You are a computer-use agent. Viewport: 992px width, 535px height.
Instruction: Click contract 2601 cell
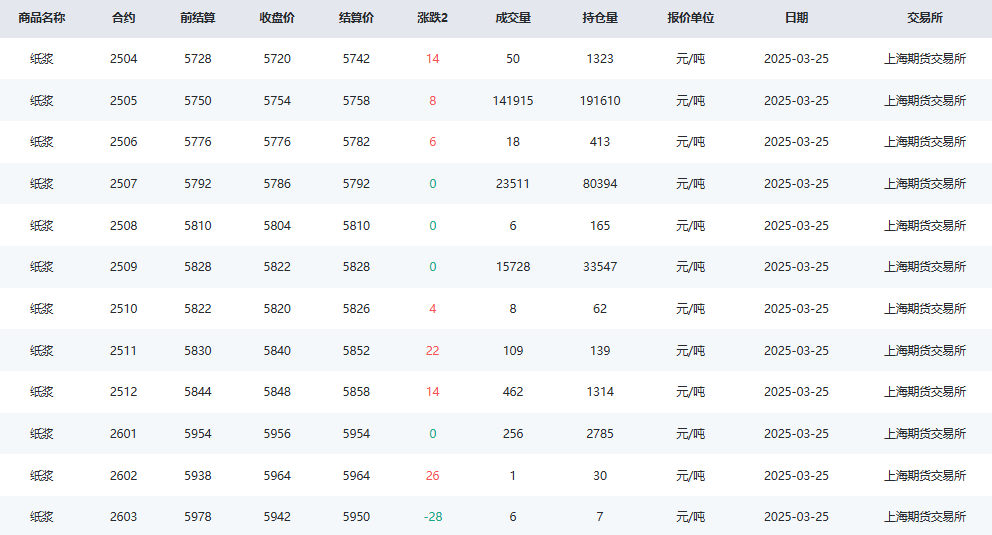pos(123,434)
